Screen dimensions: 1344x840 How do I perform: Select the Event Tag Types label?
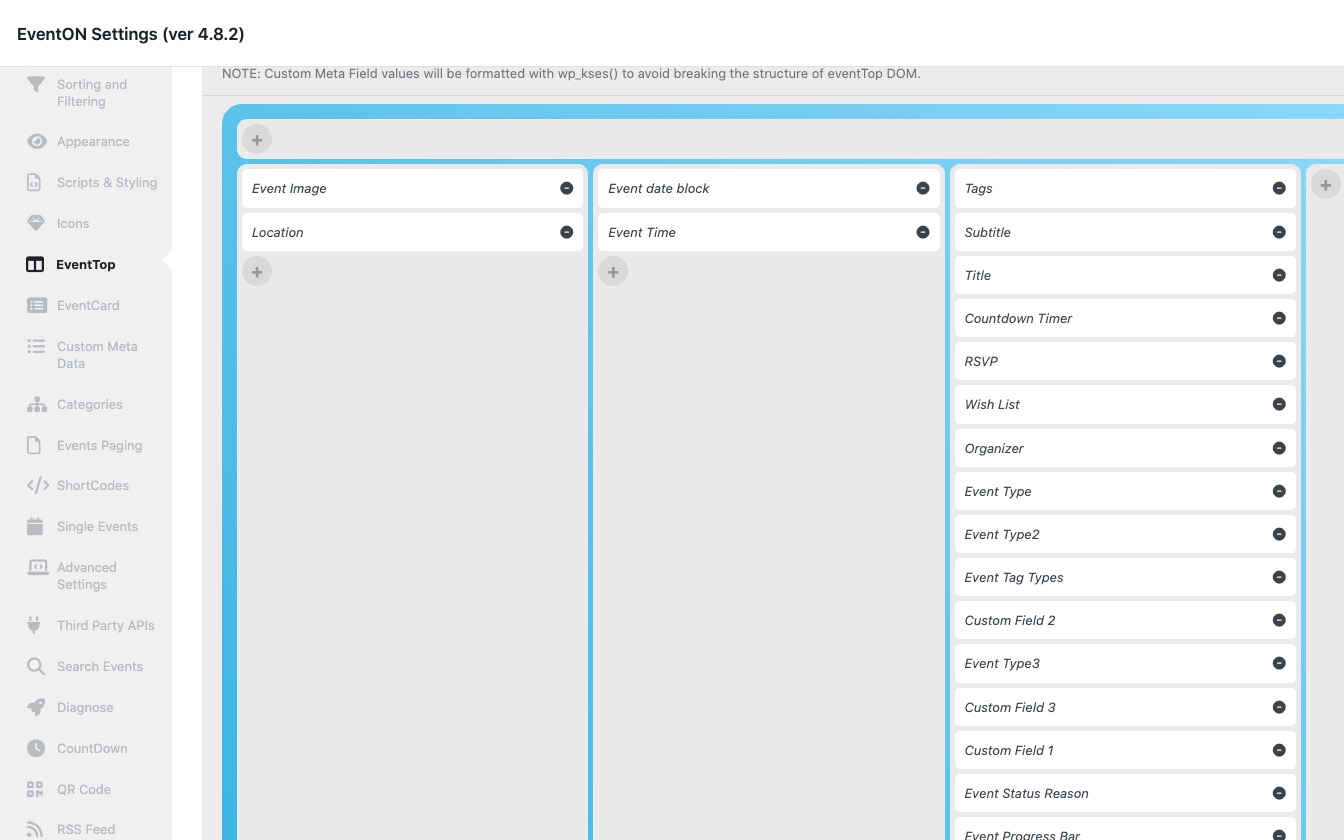[x=1014, y=577]
